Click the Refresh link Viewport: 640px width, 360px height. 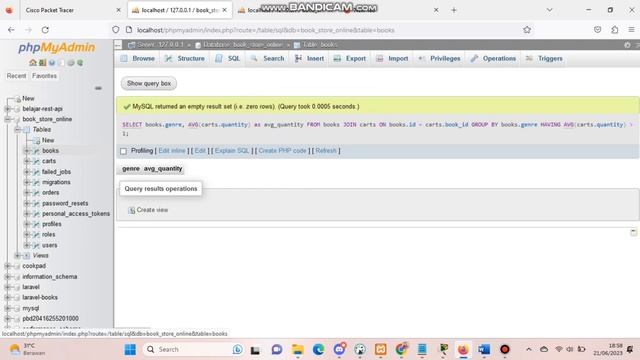click(326, 151)
